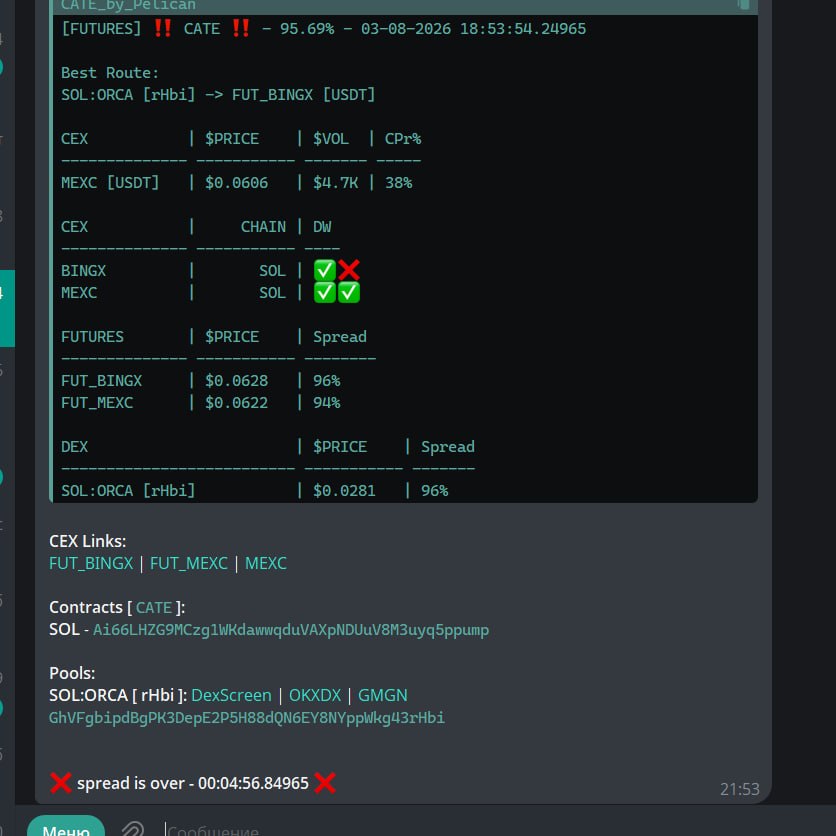Click the $VOL column header
The height and width of the screenshot is (836, 836).
pyautogui.click(x=331, y=139)
